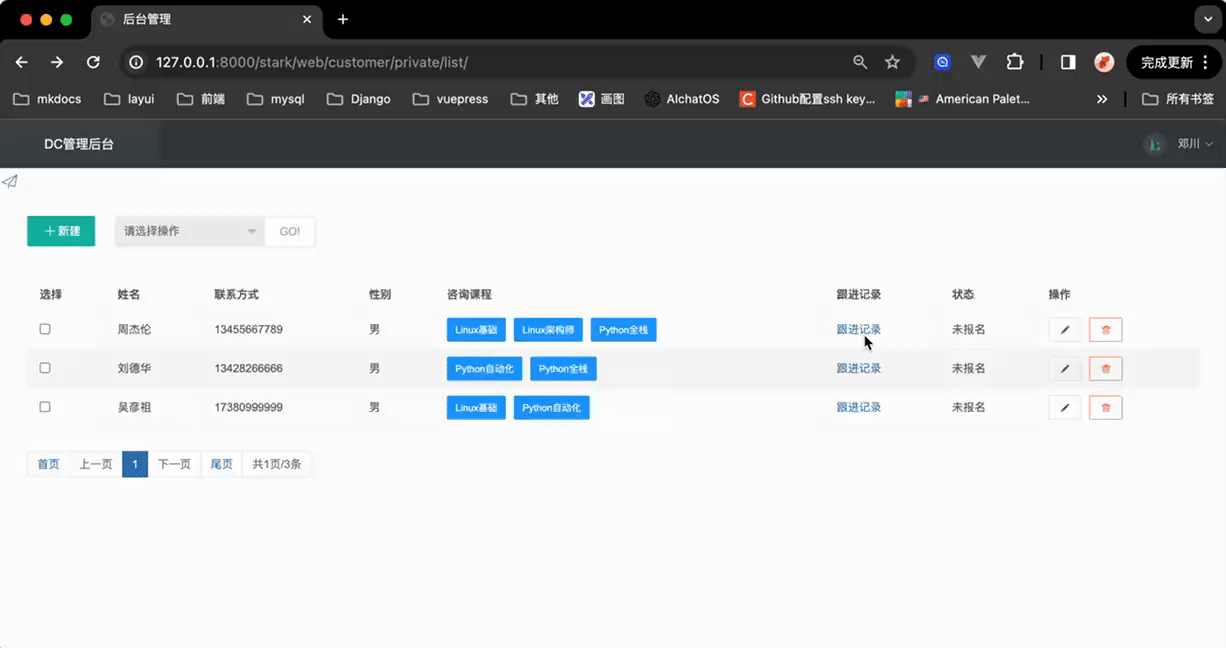Open the Django bookmark folder
1226x648 pixels.
[359, 99]
